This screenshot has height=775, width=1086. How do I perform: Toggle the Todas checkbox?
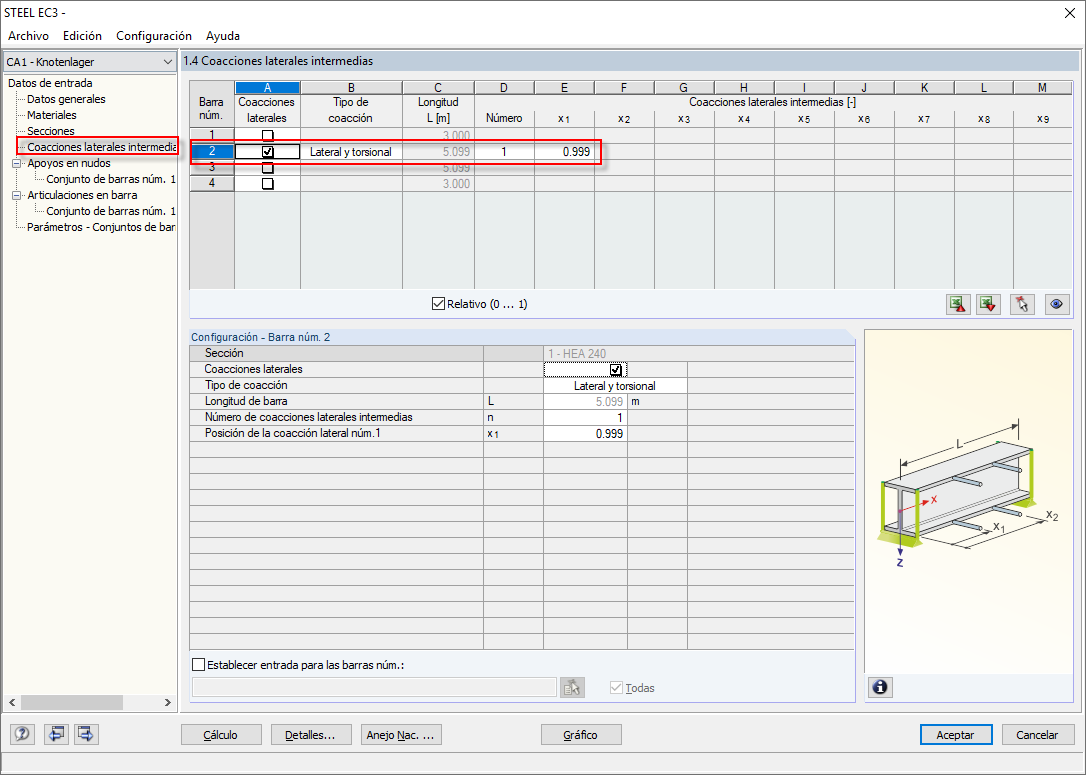[x=616, y=688]
